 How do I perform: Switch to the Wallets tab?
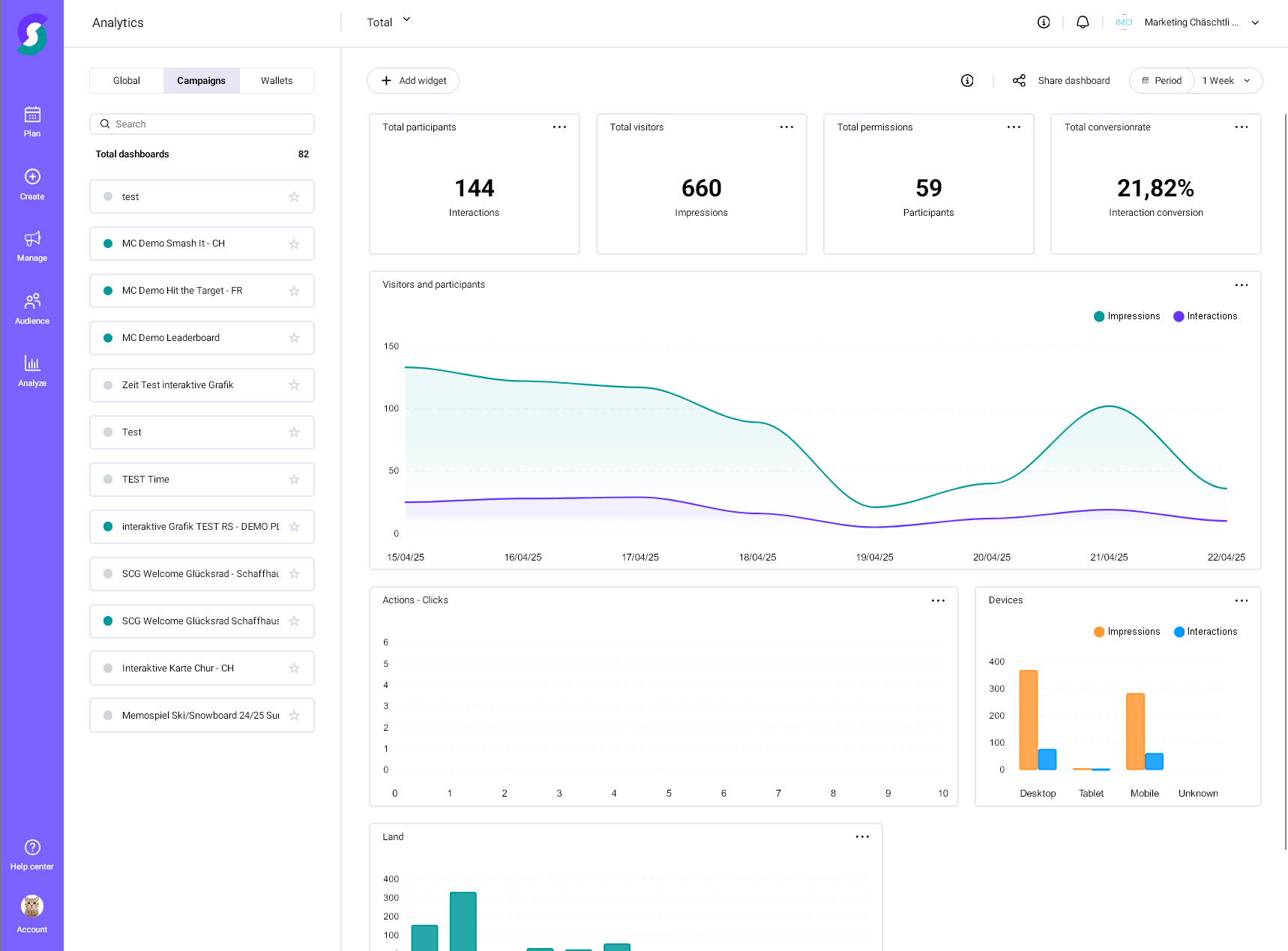coord(276,80)
